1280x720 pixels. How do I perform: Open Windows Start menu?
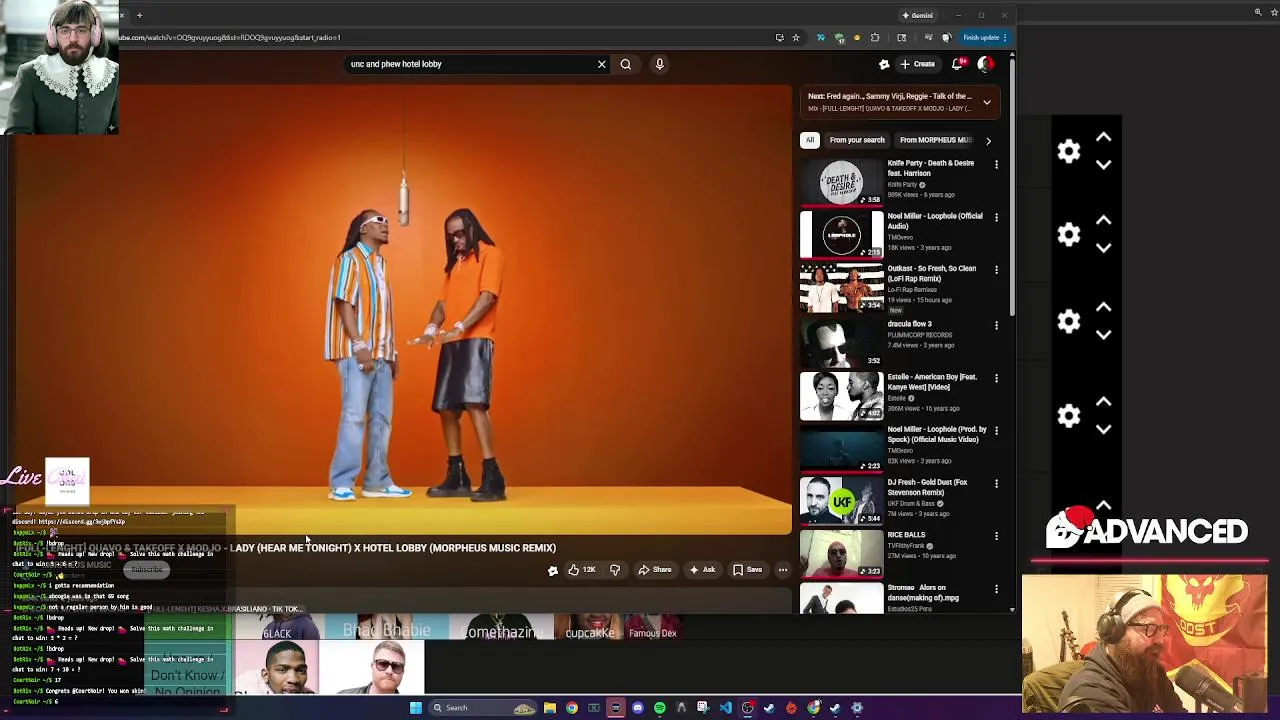(416, 708)
